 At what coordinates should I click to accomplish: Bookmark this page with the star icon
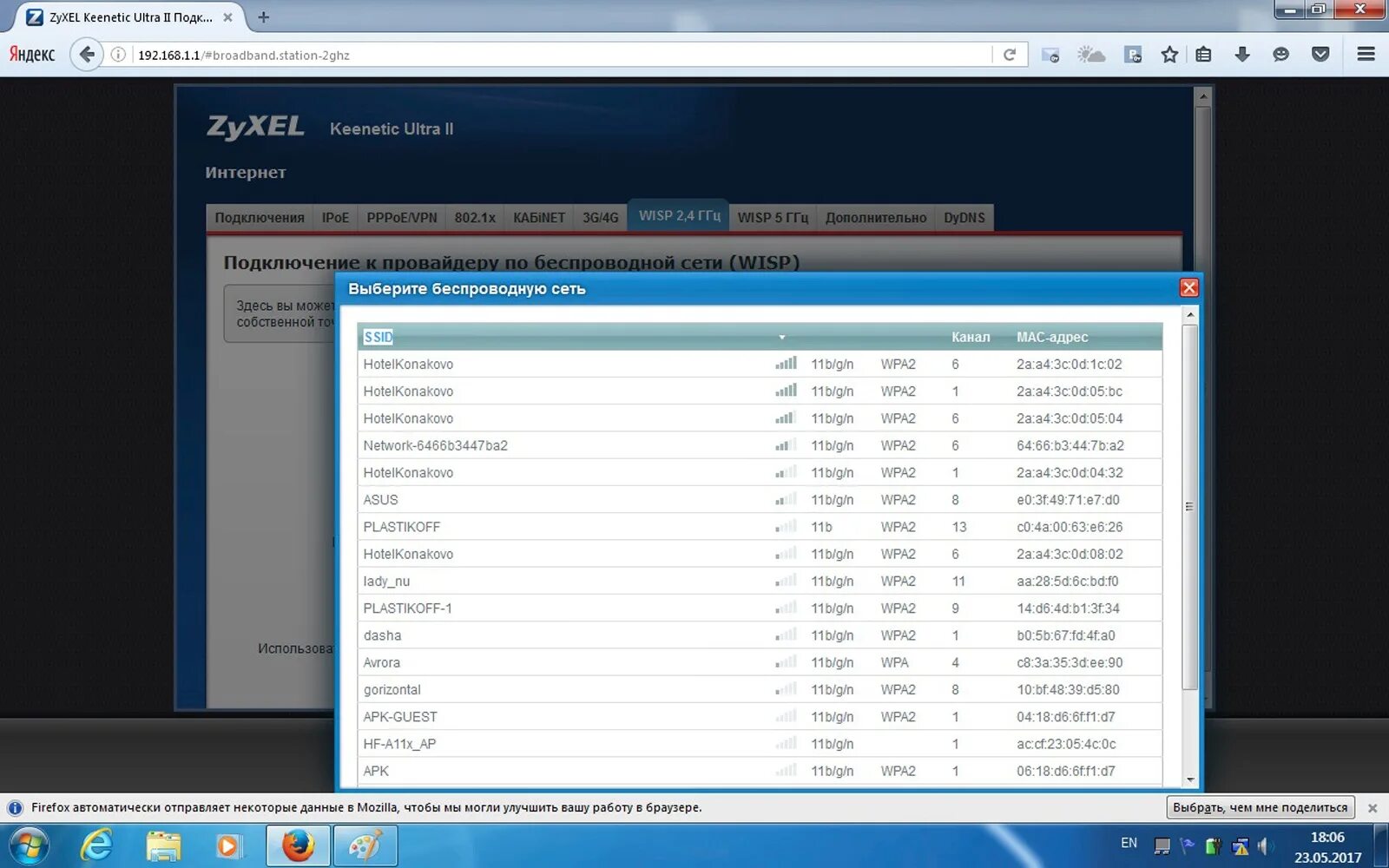pos(1169,55)
